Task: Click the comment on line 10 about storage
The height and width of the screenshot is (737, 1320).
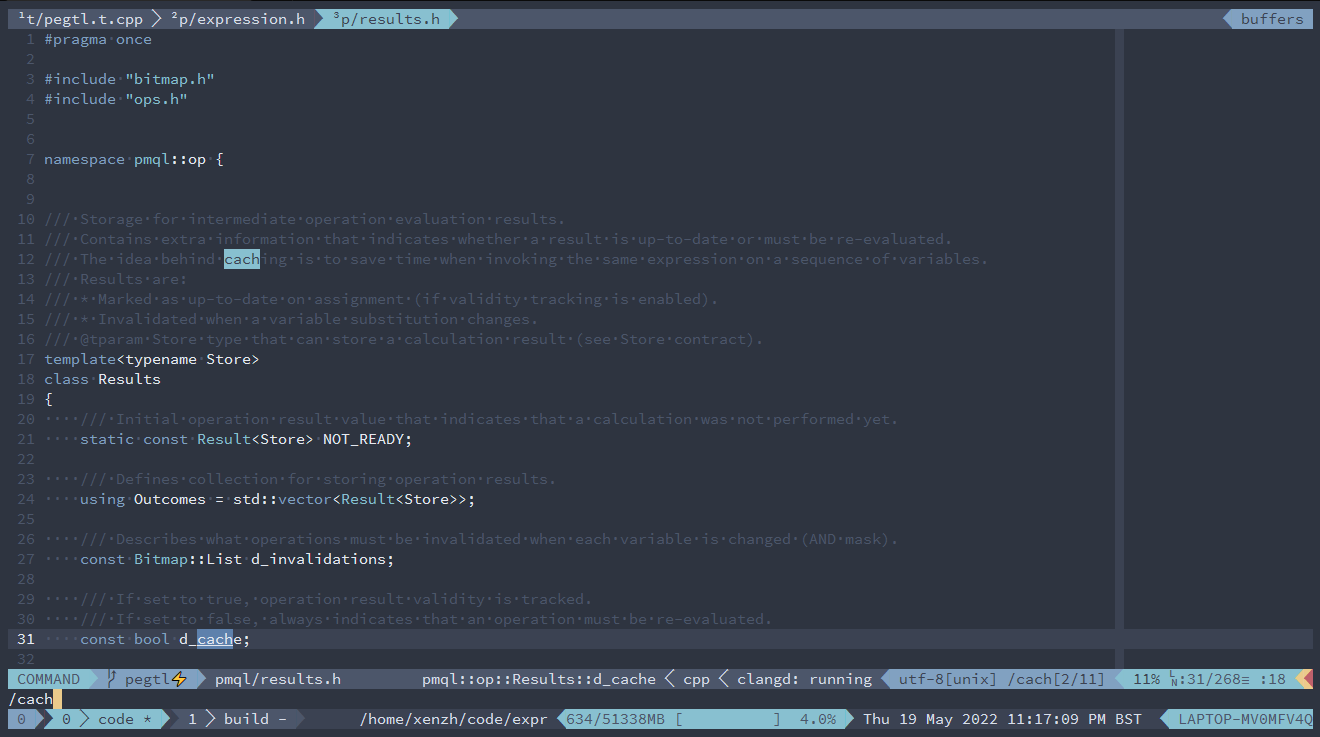Action: (x=305, y=219)
